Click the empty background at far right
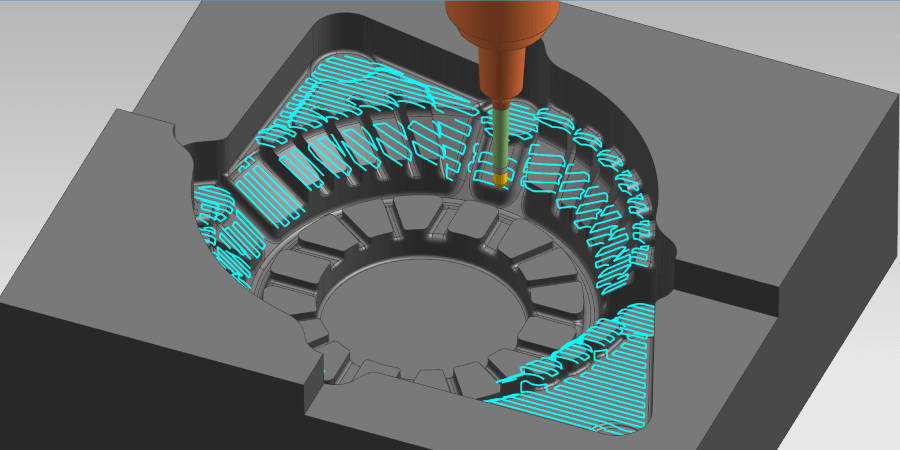This screenshot has height=450, width=900. pyautogui.click(x=880, y=40)
